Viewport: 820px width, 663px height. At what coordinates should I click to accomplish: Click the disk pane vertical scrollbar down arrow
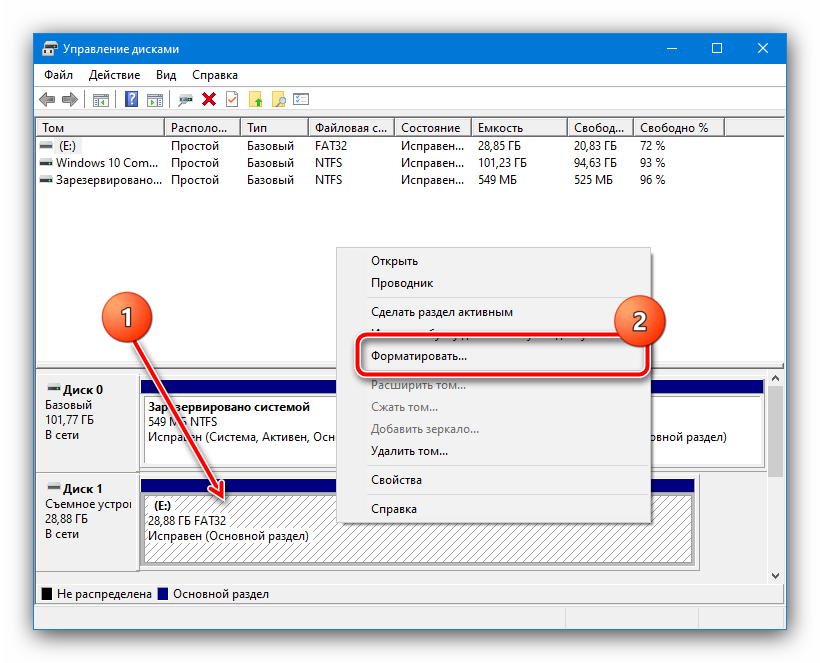776,575
